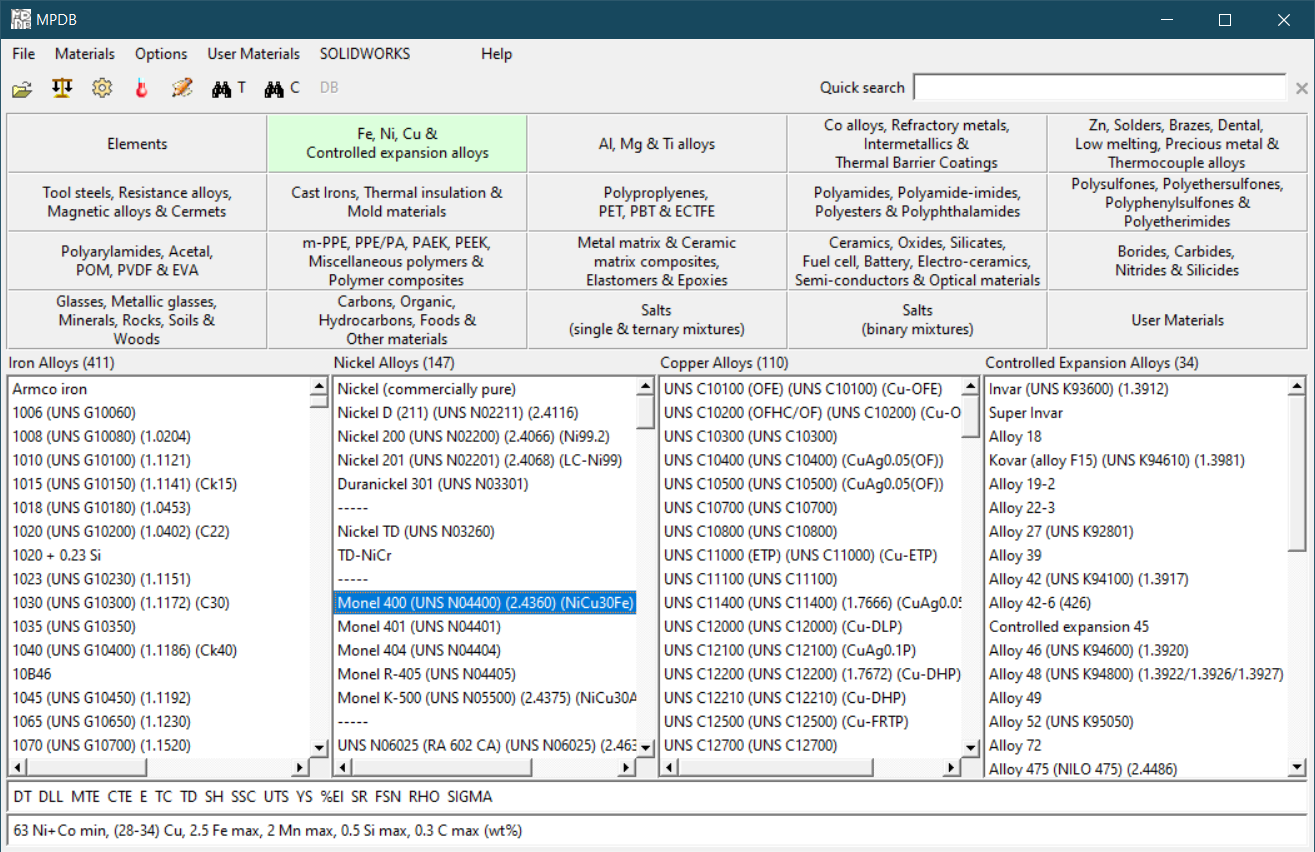The width and height of the screenshot is (1315, 852).
Task: Select Monel K-500 in Nickel Alloys list
Action: point(485,698)
